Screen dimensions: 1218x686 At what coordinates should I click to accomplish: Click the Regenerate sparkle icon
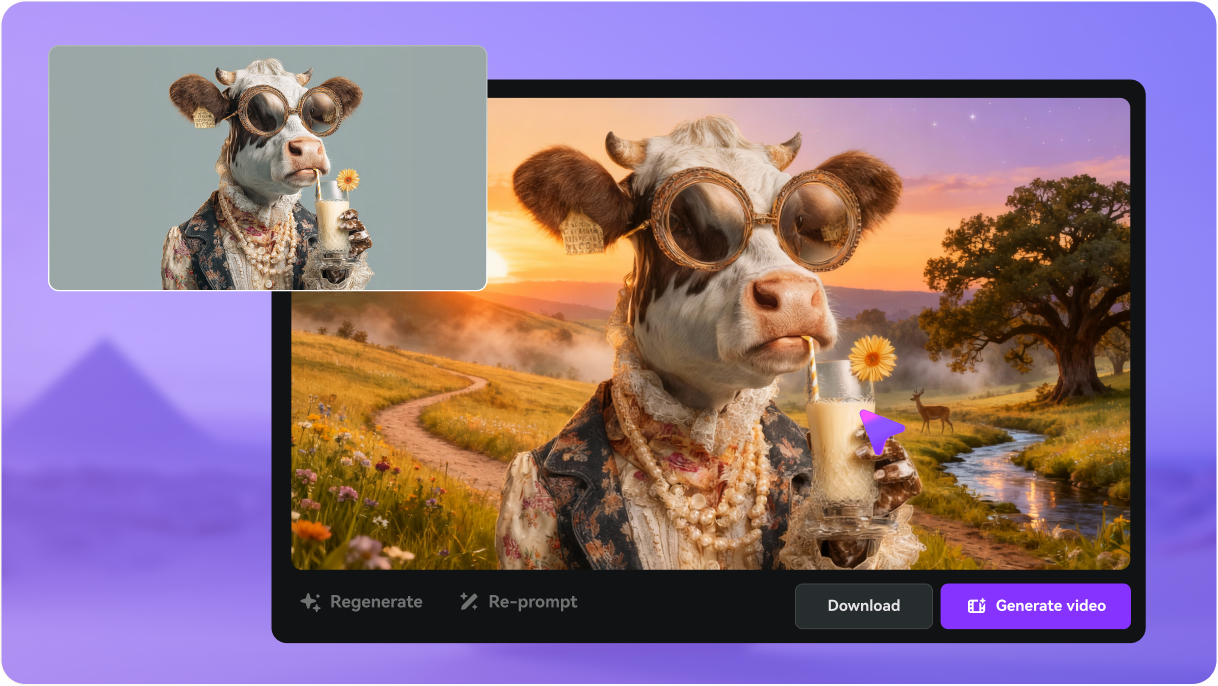point(310,602)
